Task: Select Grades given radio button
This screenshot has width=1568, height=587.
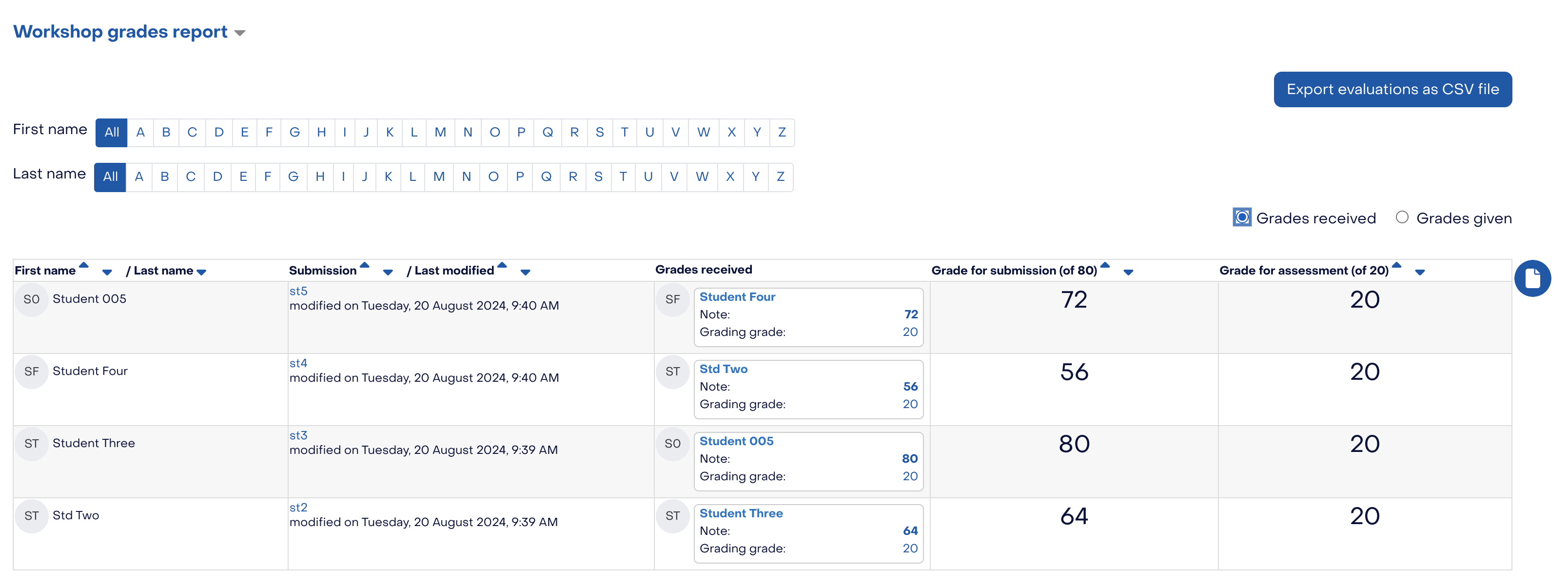Action: tap(1402, 217)
